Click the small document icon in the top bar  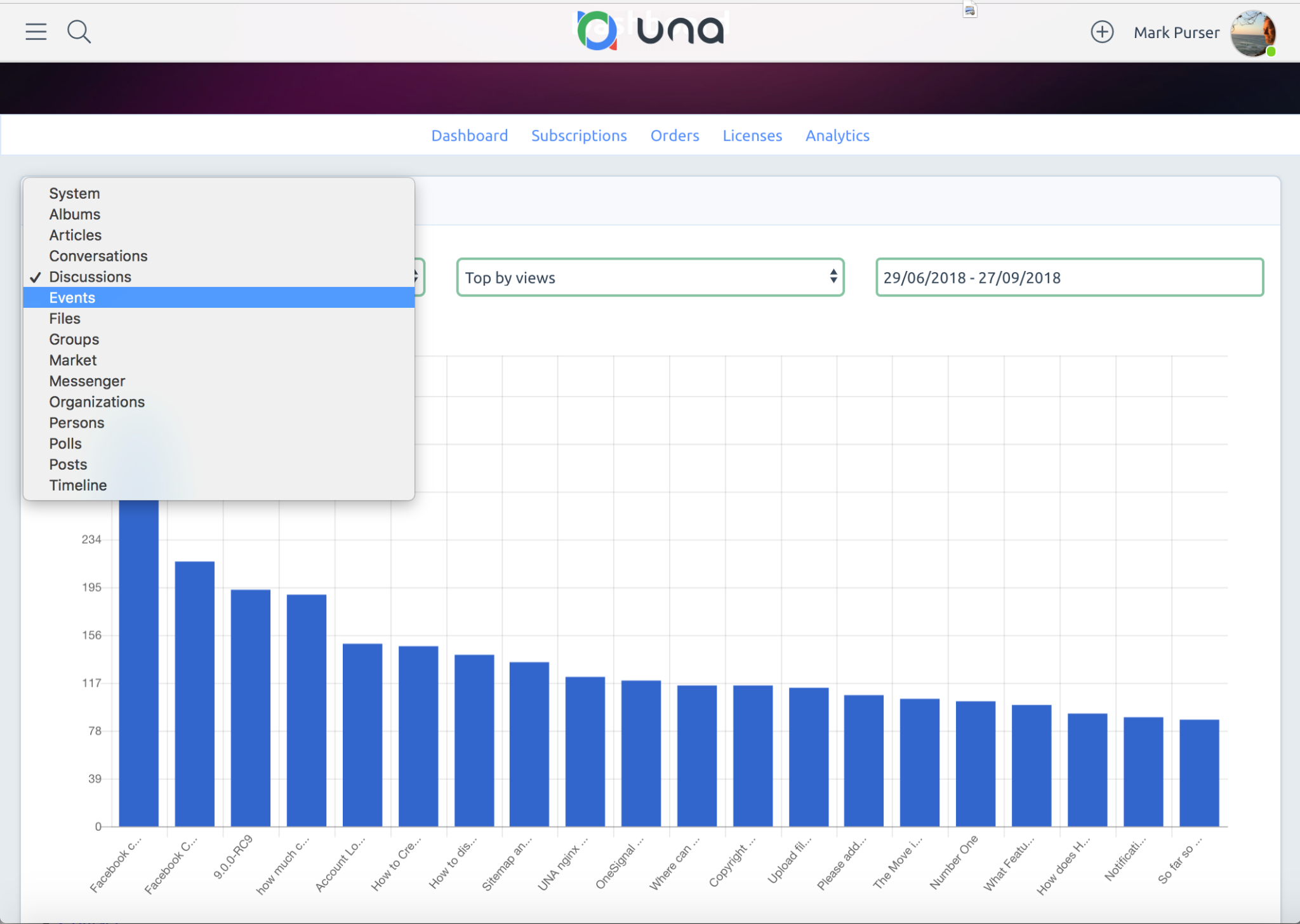(969, 10)
